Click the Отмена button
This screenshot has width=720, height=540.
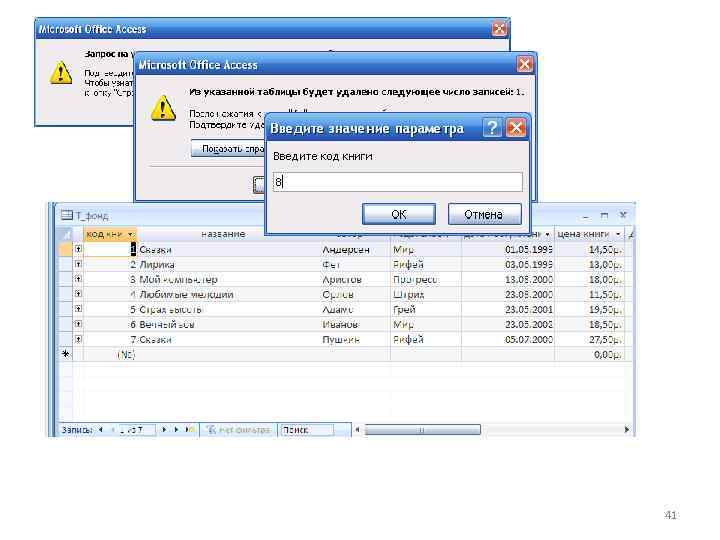[484, 214]
